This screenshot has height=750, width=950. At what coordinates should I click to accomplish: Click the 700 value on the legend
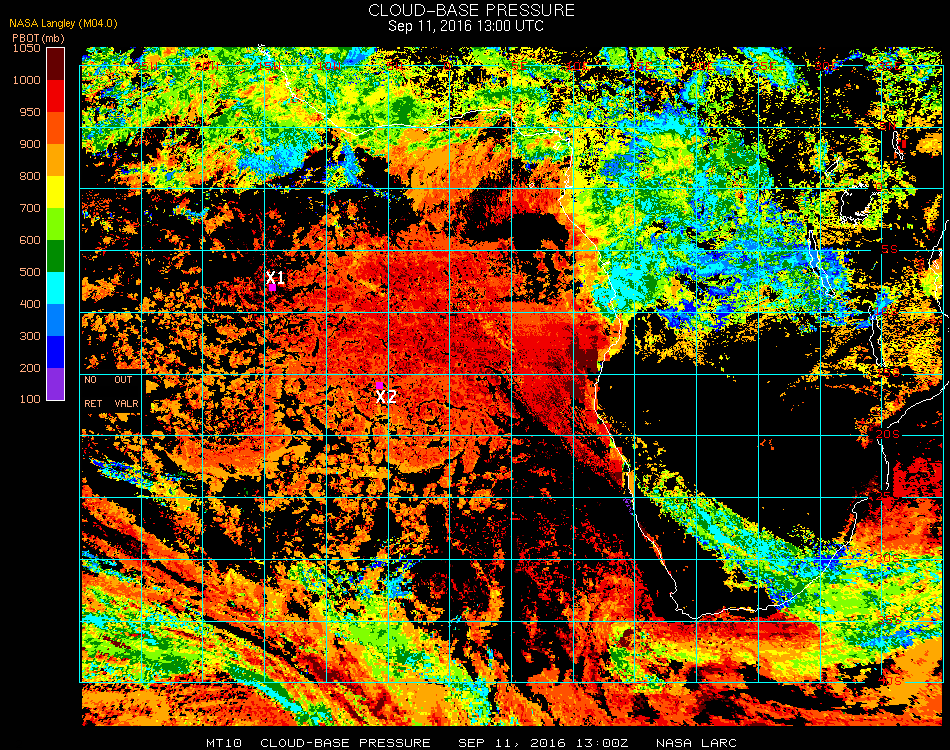[x=30, y=208]
